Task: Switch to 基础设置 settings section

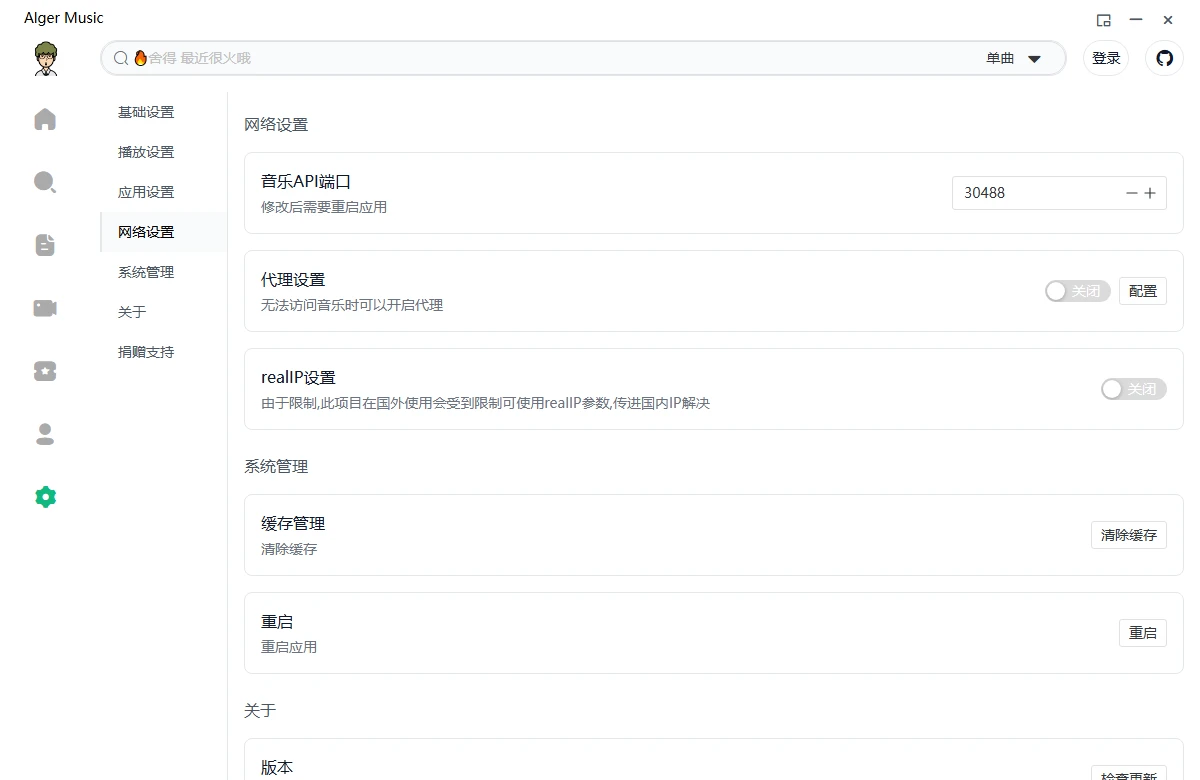Action: [x=146, y=112]
